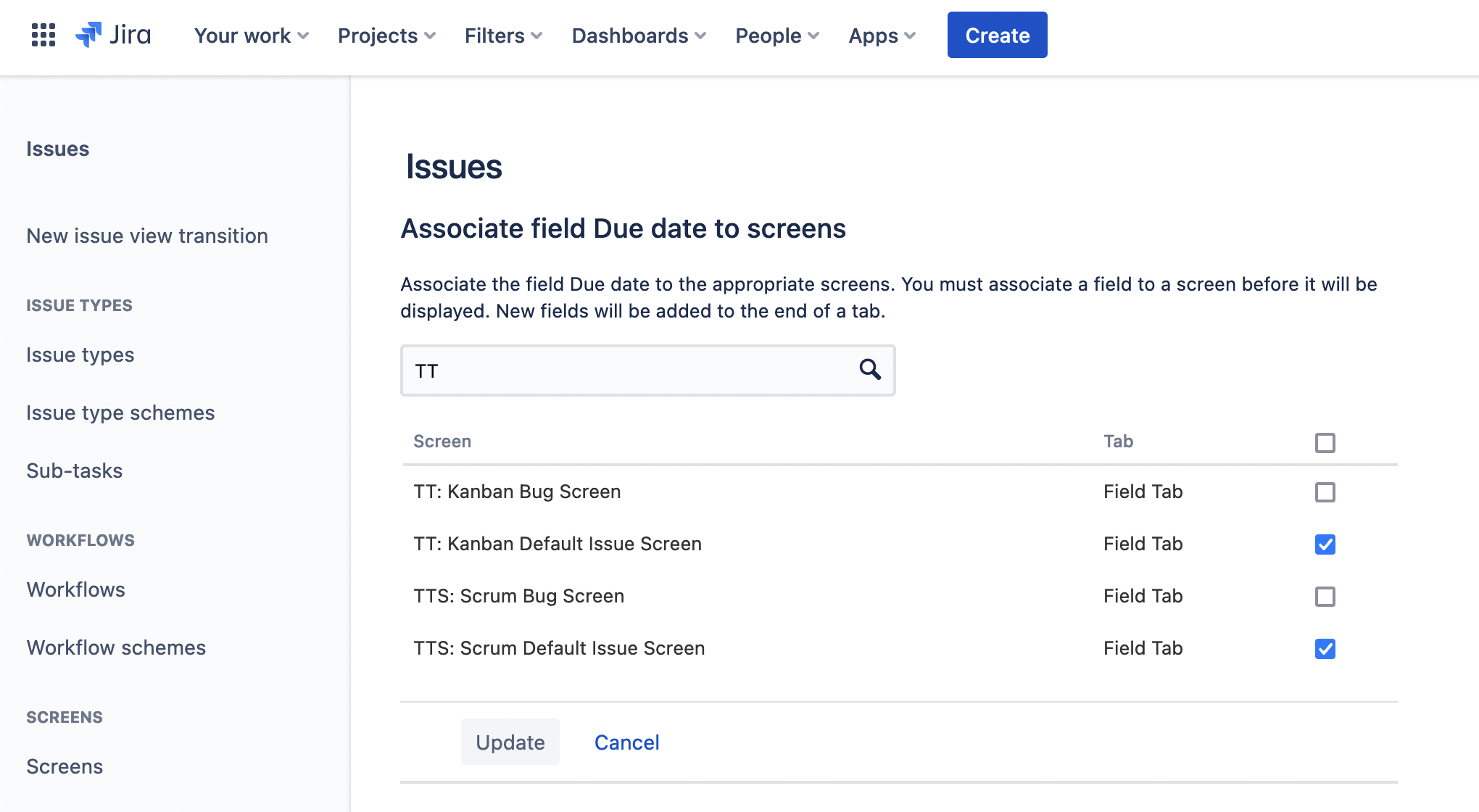Click the Update button
1479x812 pixels.
coord(510,742)
